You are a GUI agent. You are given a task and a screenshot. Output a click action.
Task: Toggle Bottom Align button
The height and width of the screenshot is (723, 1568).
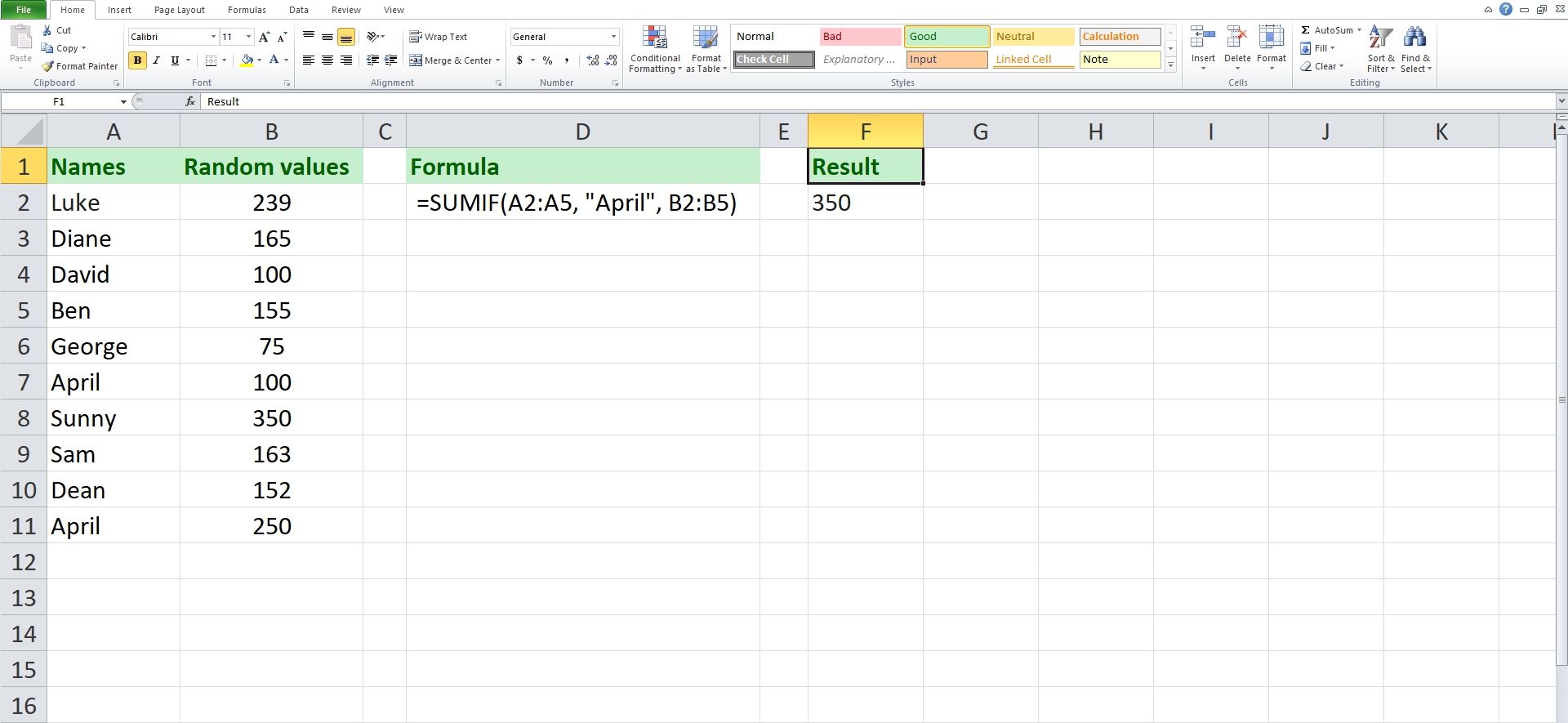click(346, 37)
